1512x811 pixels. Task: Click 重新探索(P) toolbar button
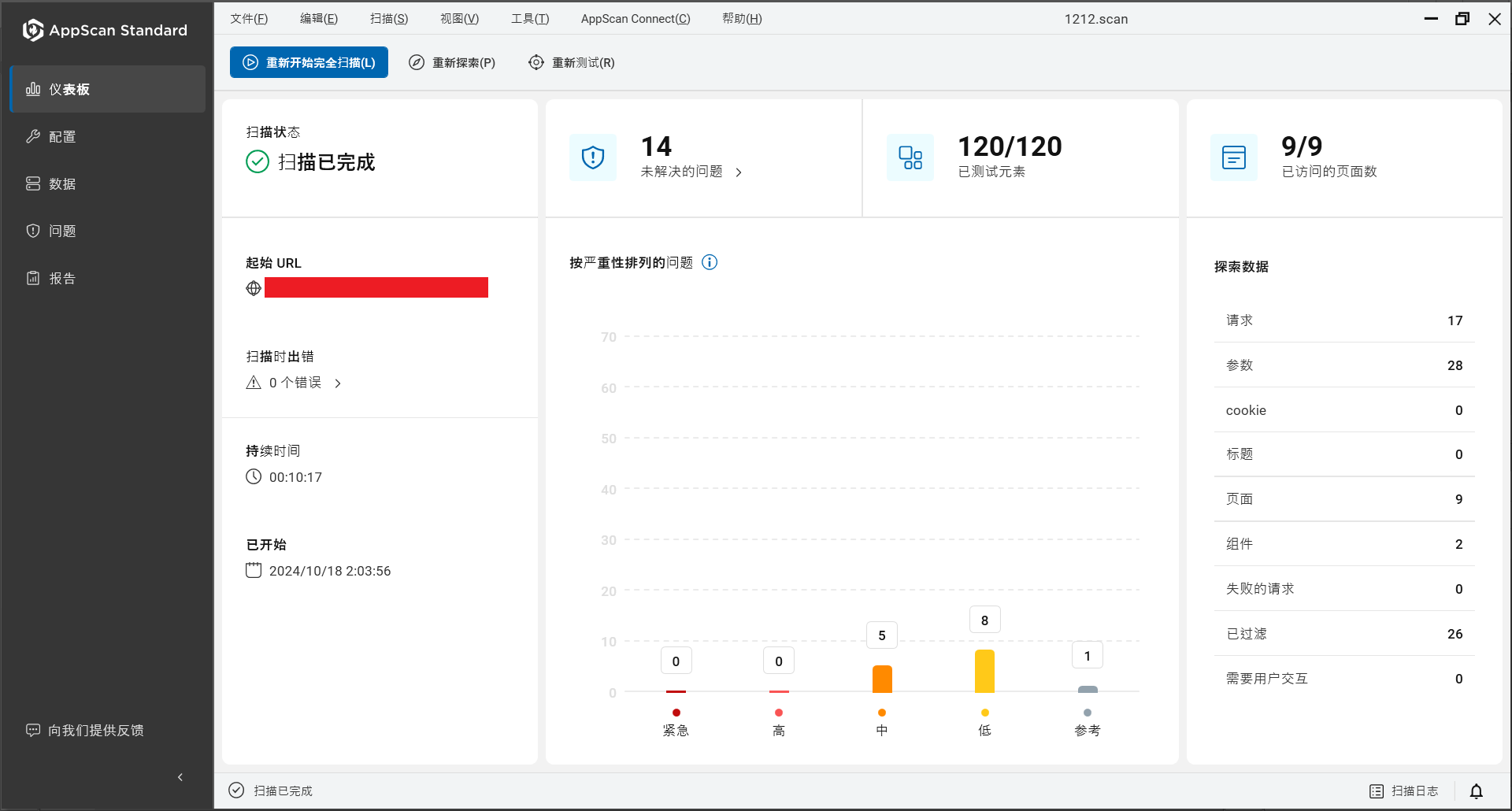[x=453, y=62]
